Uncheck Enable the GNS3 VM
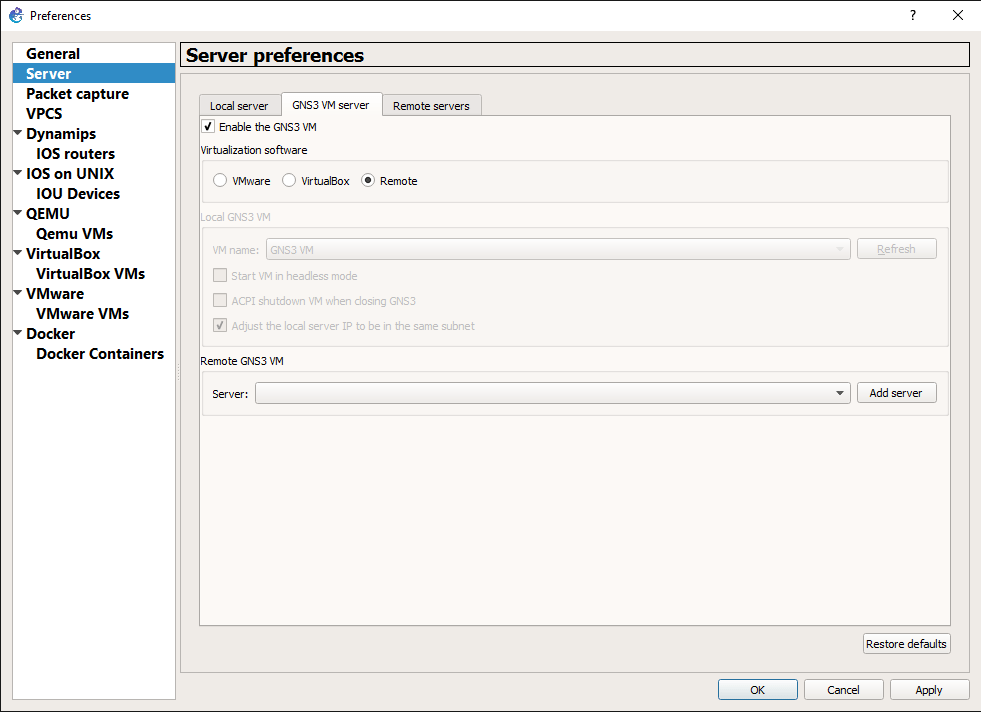 [208, 126]
